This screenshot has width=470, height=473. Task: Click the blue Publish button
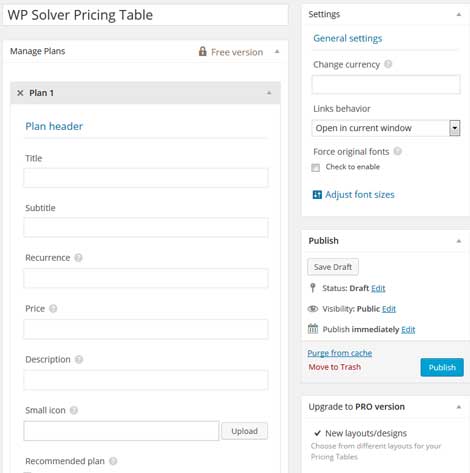(x=442, y=367)
